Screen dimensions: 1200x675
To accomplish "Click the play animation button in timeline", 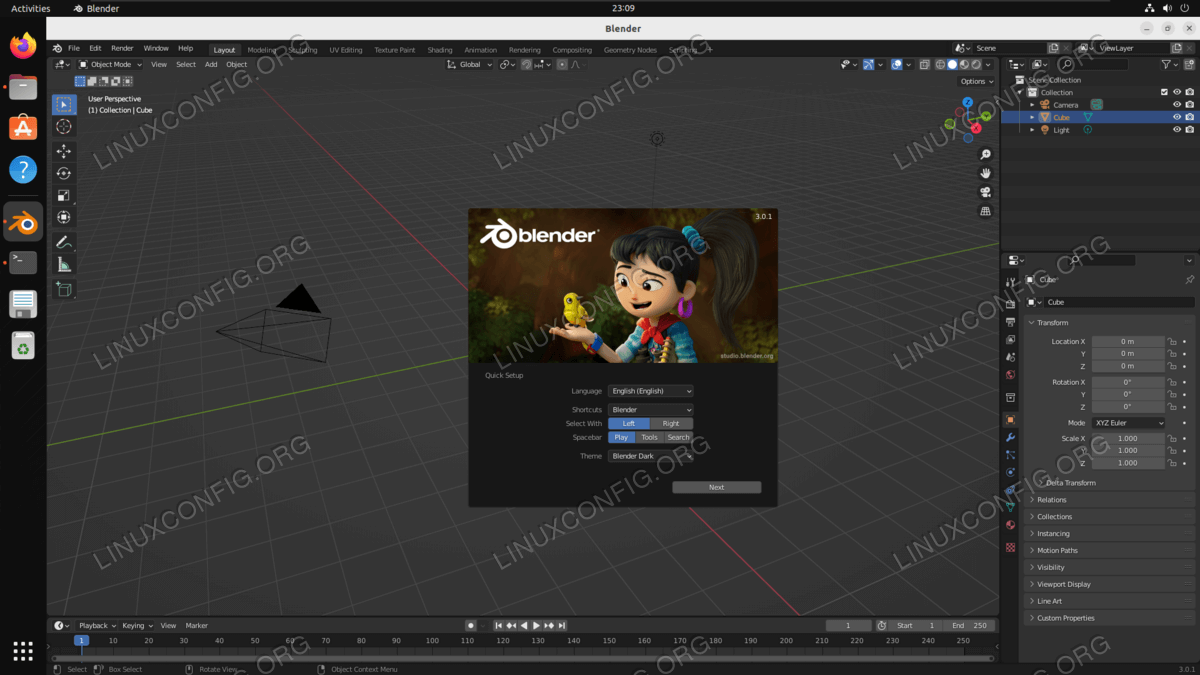I will click(536, 625).
